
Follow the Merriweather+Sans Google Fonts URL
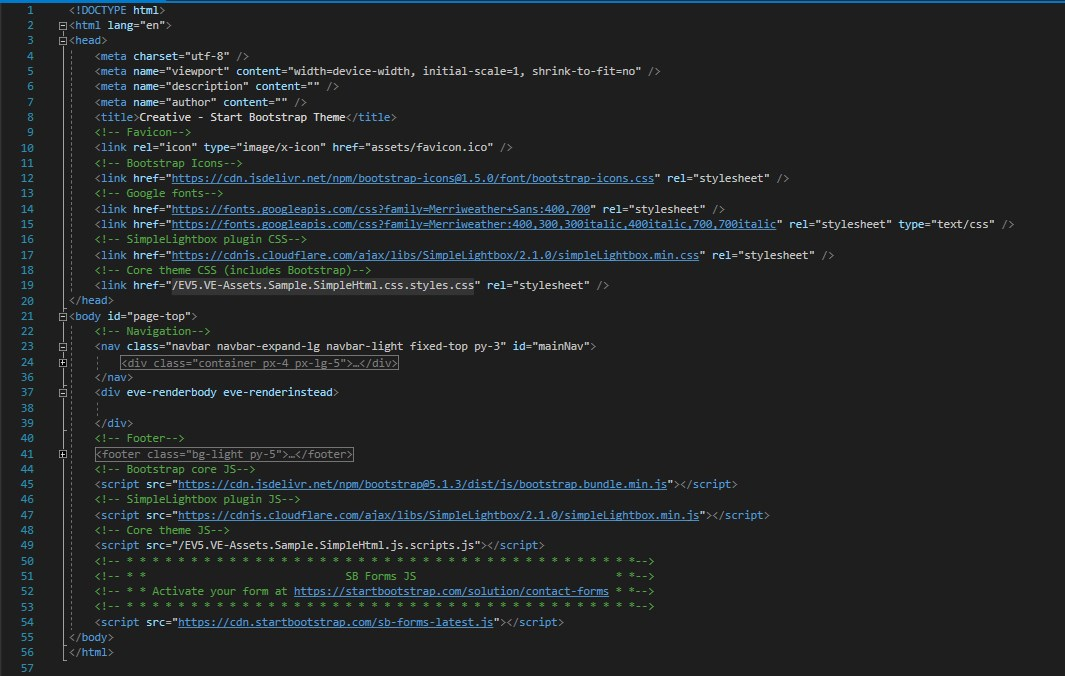tap(380, 209)
